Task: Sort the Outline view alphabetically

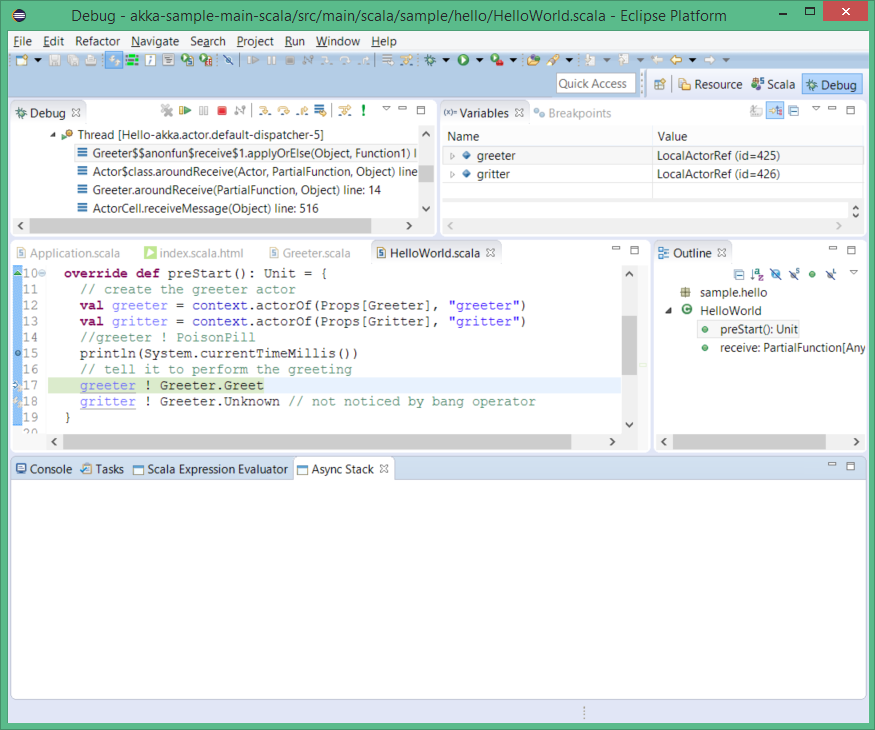Action: point(757,273)
